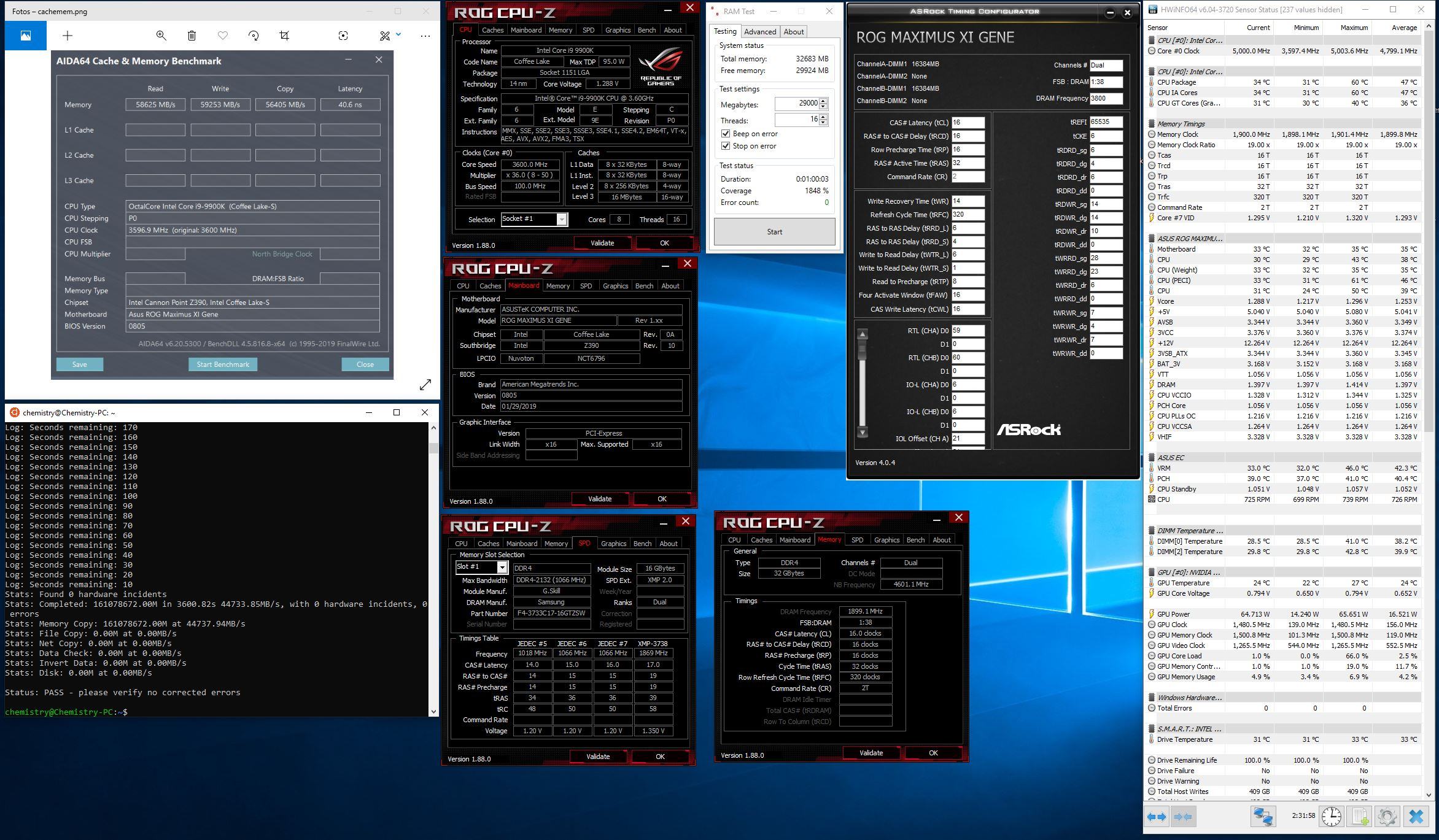Select Advanced tab in RAM Test
The image size is (1439, 840).
[x=760, y=32]
